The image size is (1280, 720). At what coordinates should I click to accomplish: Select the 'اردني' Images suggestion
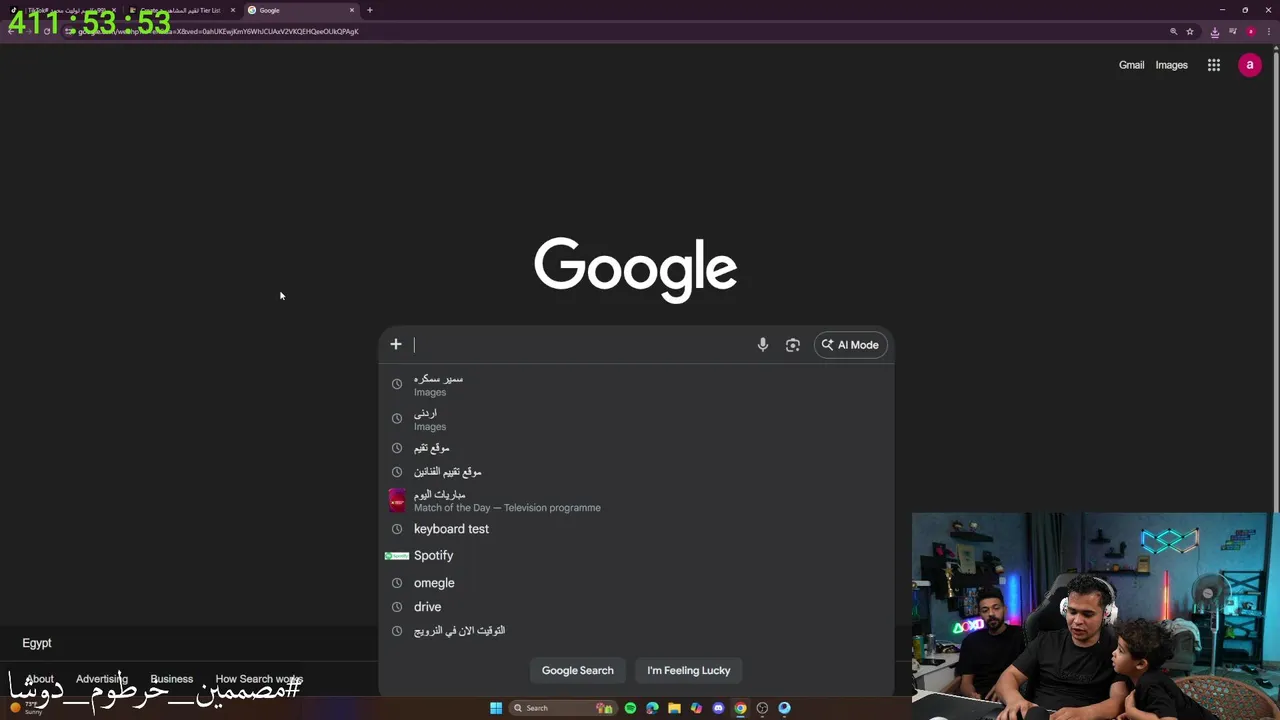(636, 419)
